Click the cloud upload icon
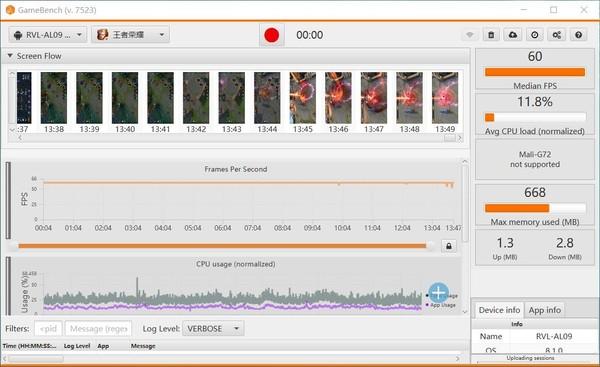This screenshot has height=367, width=600. coord(513,35)
